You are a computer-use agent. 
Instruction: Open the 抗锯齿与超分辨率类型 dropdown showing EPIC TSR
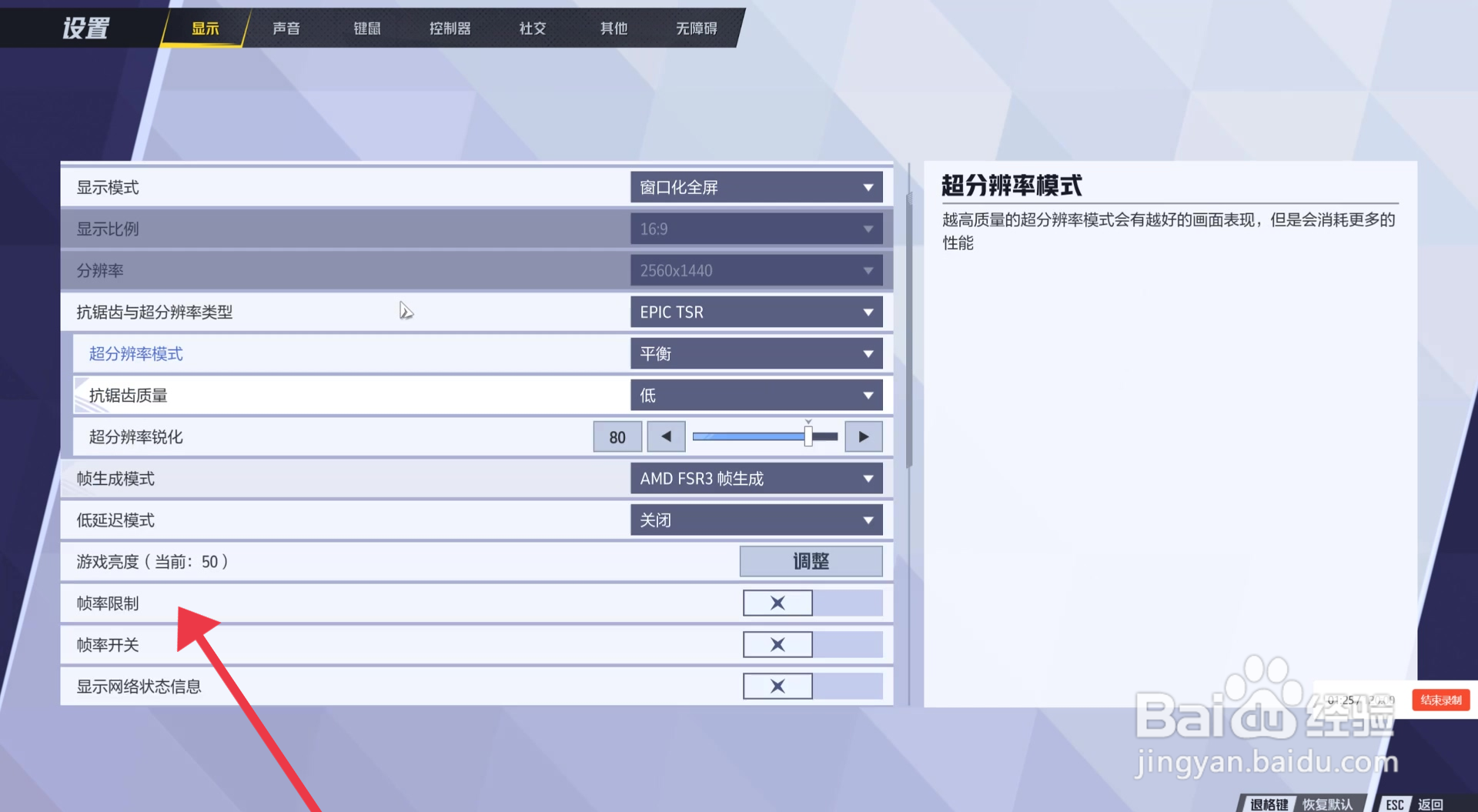coord(757,312)
